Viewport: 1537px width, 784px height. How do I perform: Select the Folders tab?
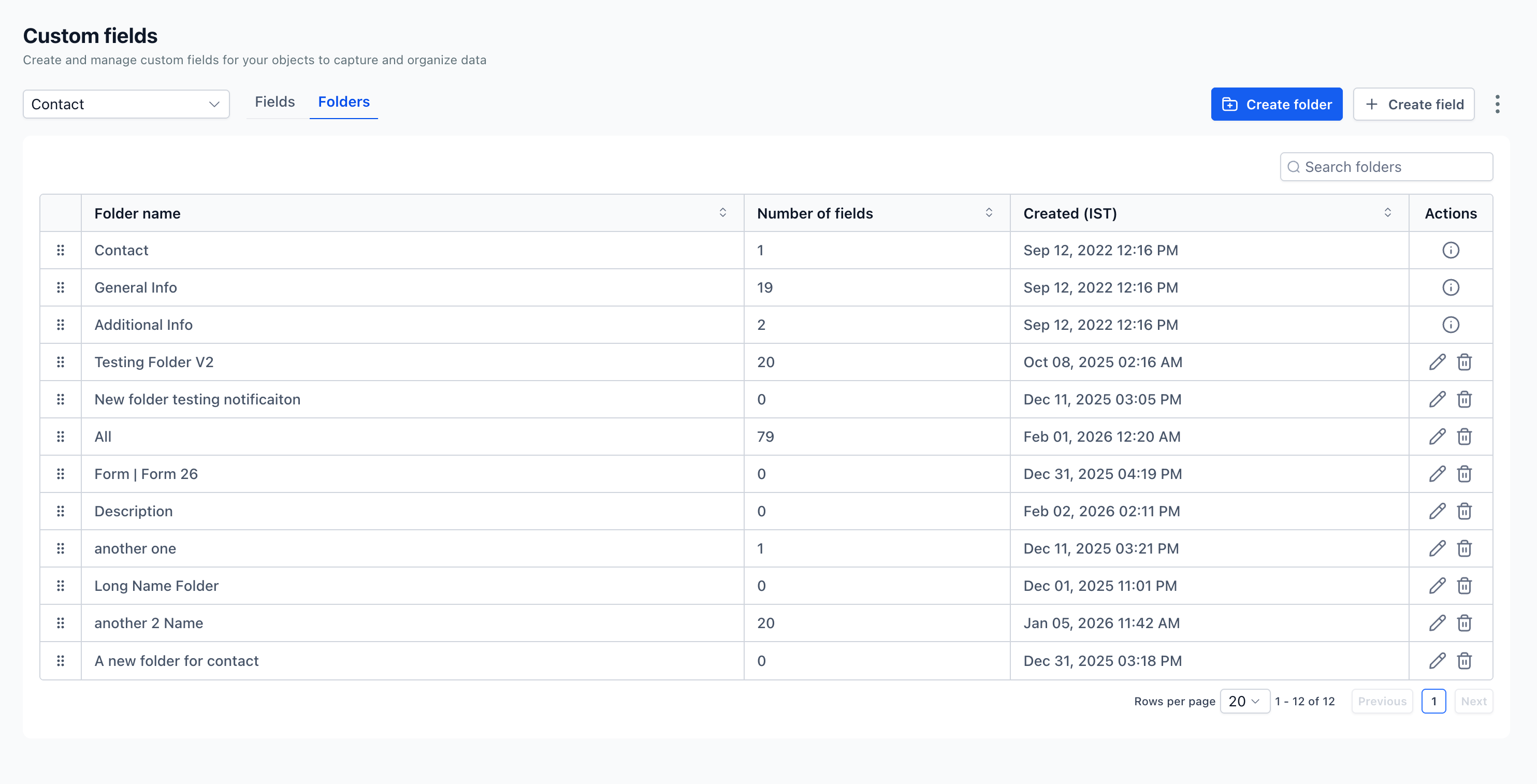344,102
